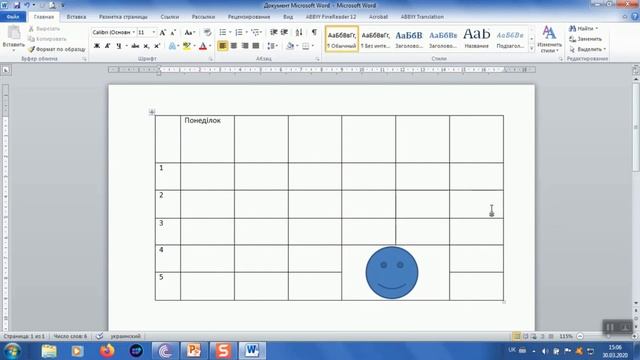Undo the last action
The height and width of the screenshot is (360, 640).
tap(27, 5)
